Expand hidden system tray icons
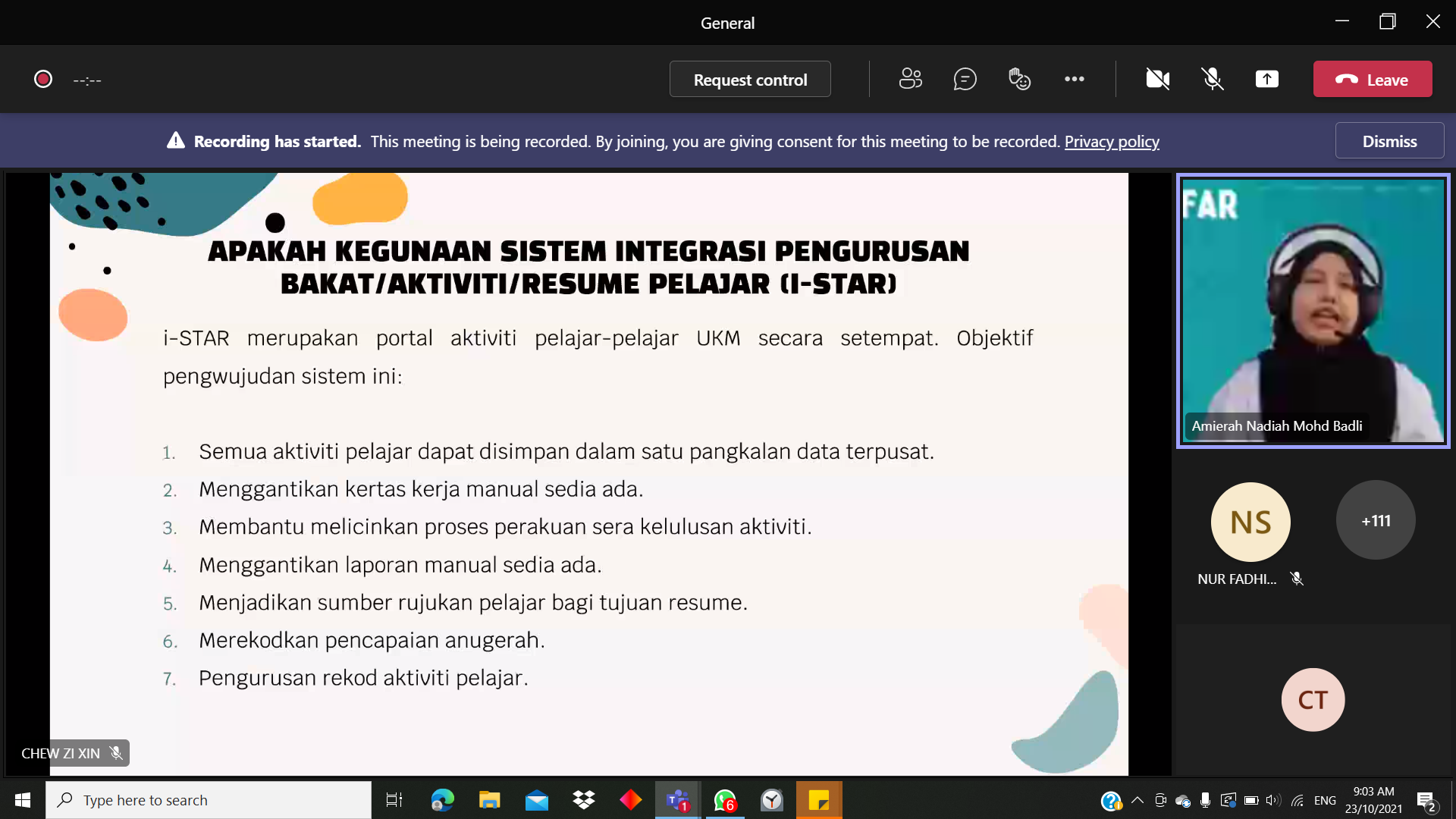1456x819 pixels. 1137,800
